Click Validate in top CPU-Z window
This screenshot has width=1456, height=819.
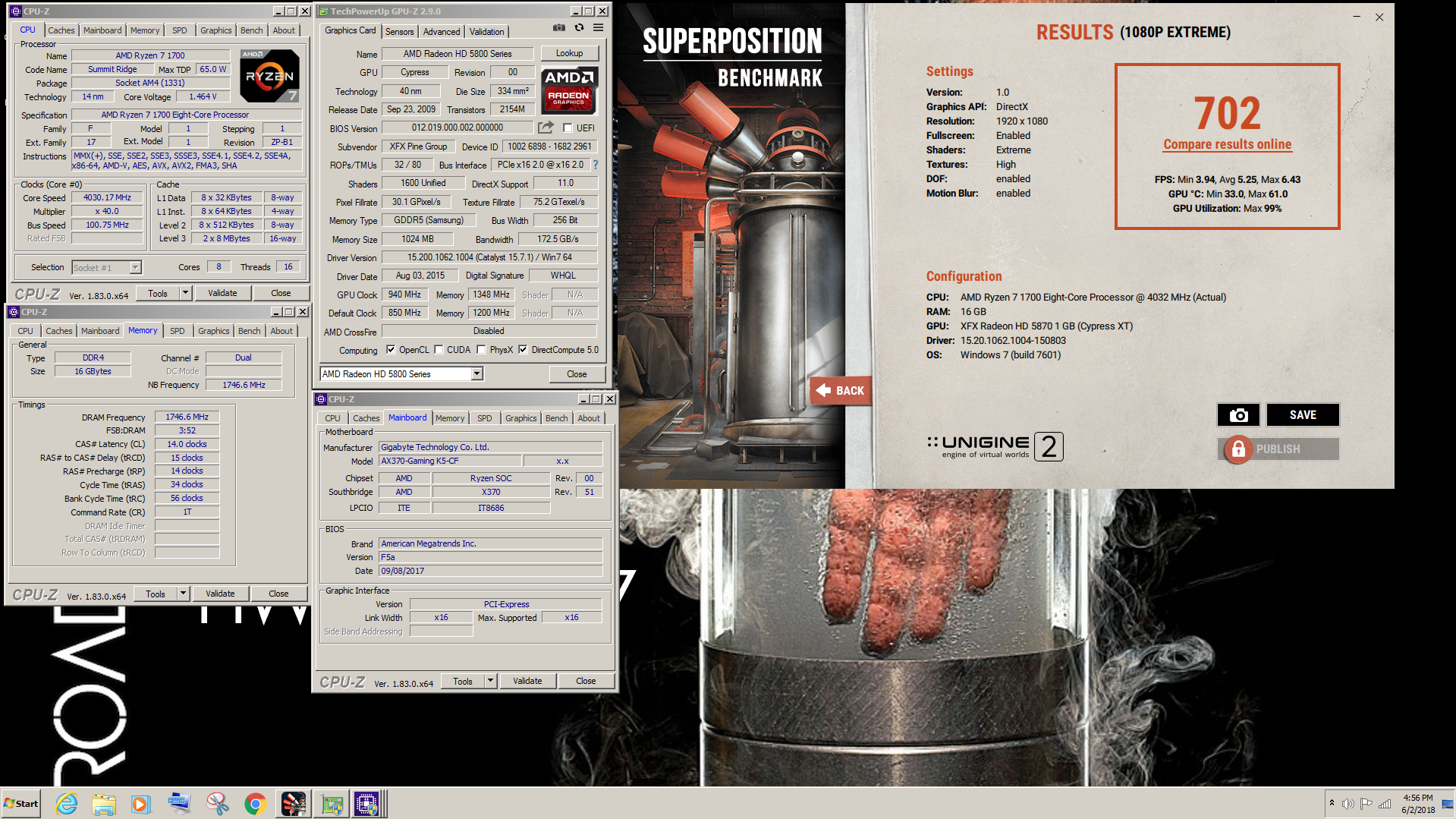[x=222, y=293]
